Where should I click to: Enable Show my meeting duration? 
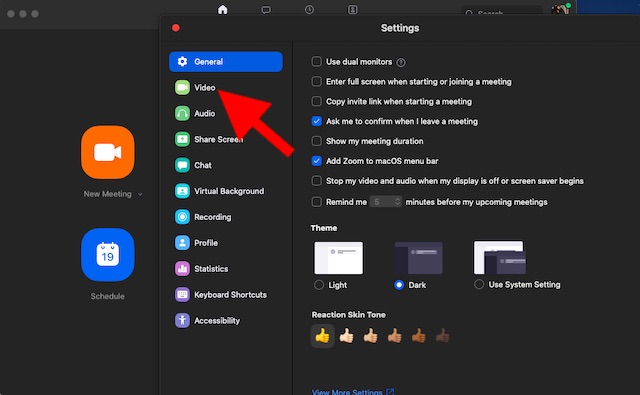pos(316,141)
